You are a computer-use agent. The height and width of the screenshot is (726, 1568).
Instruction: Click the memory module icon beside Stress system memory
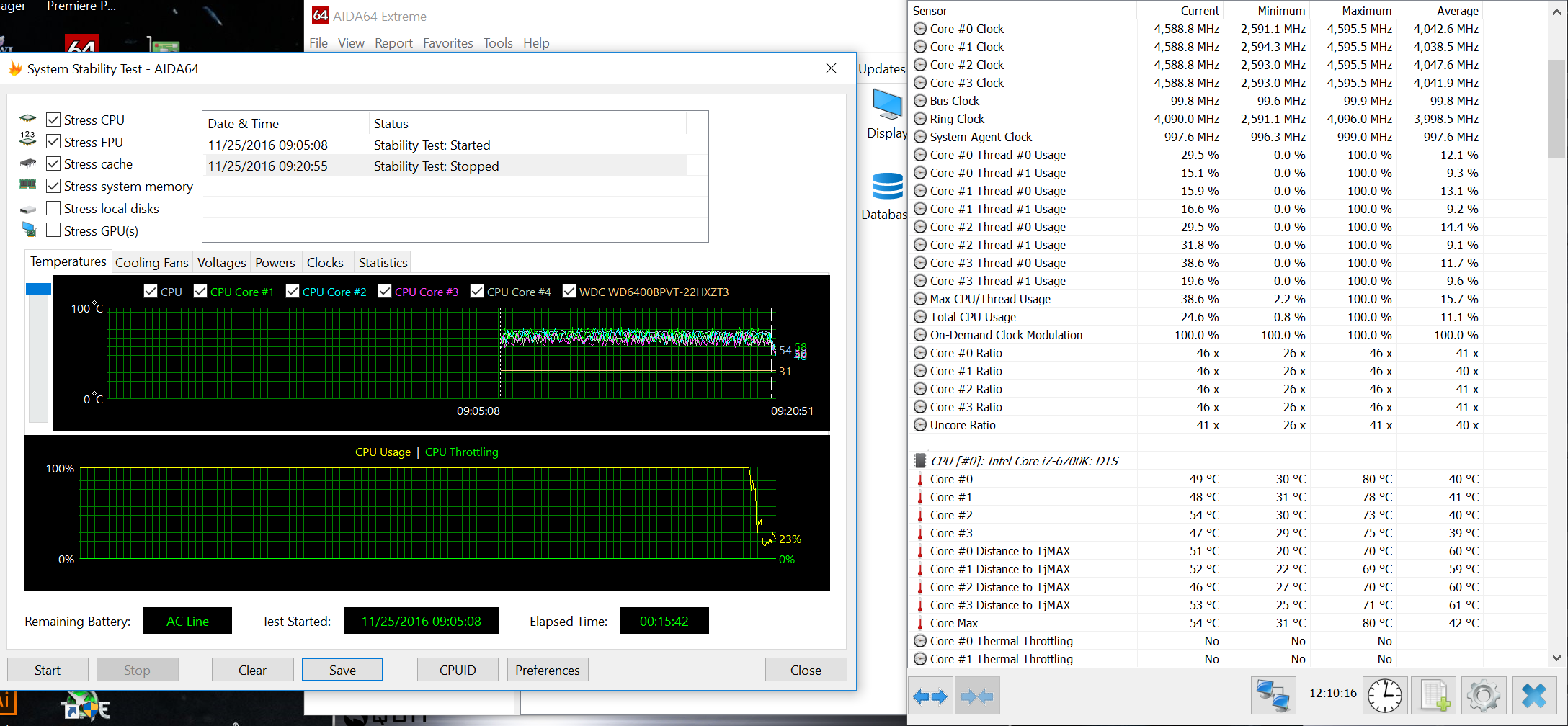pos(28,184)
